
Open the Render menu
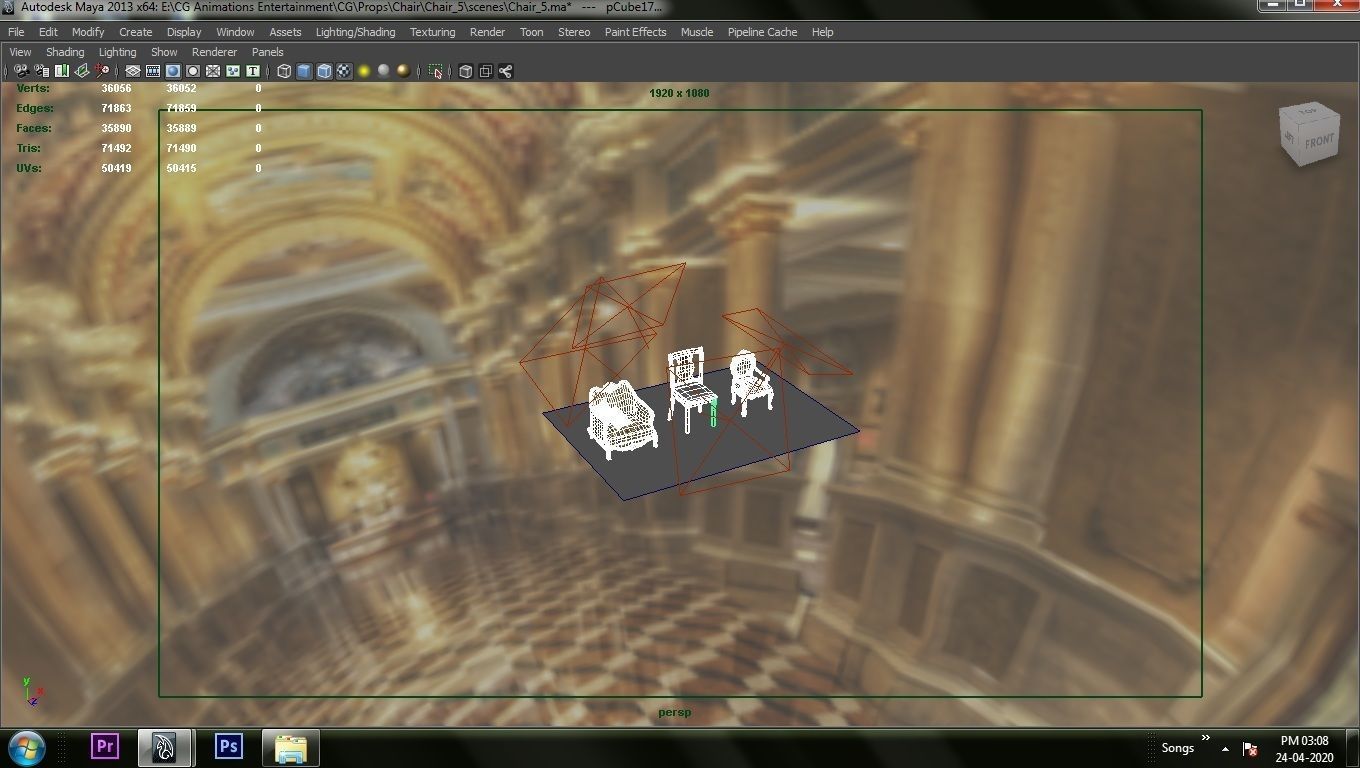click(487, 32)
